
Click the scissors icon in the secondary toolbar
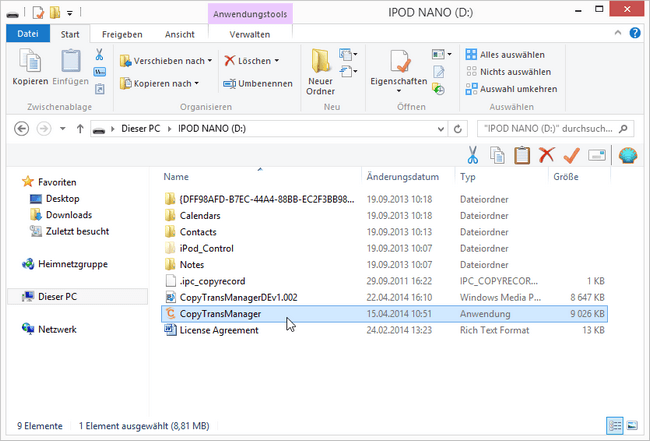pyautogui.click(x=473, y=155)
